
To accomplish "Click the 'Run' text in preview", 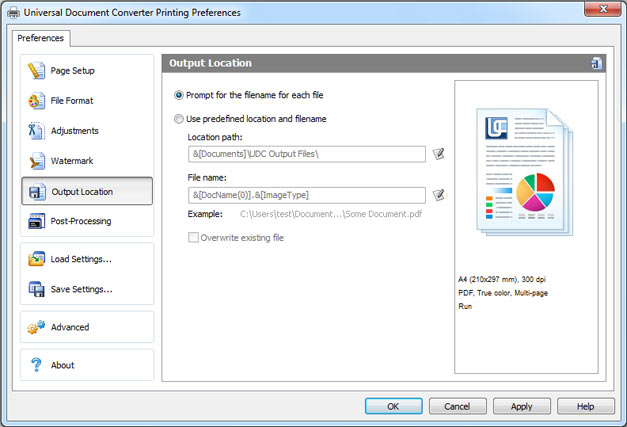I will 465,306.
